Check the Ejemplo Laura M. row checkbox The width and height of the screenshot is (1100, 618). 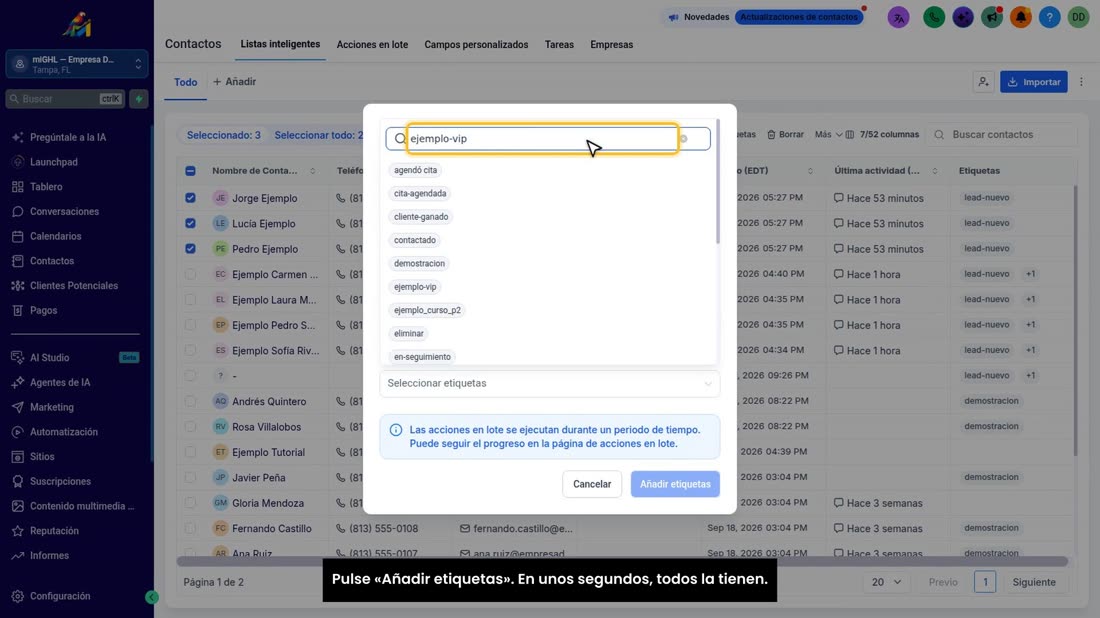(190, 300)
